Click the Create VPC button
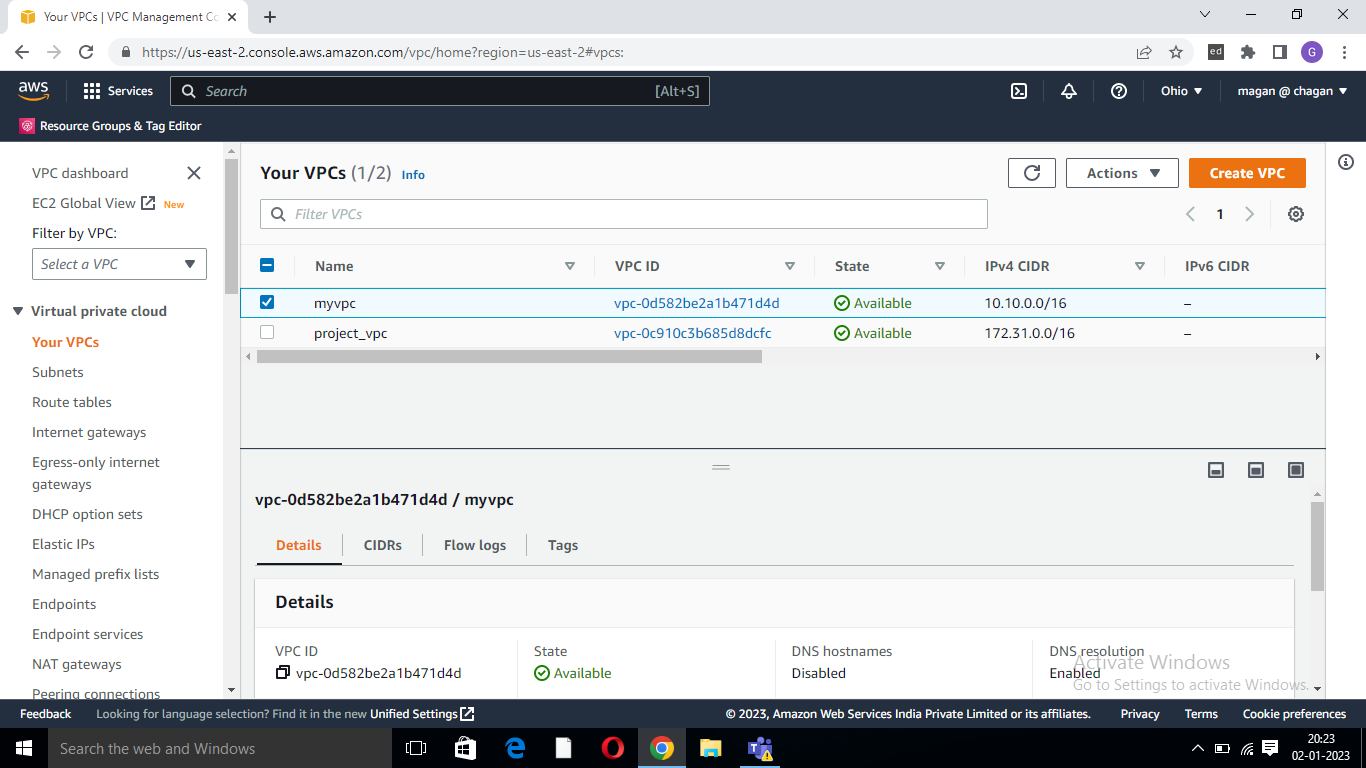 pos(1247,172)
